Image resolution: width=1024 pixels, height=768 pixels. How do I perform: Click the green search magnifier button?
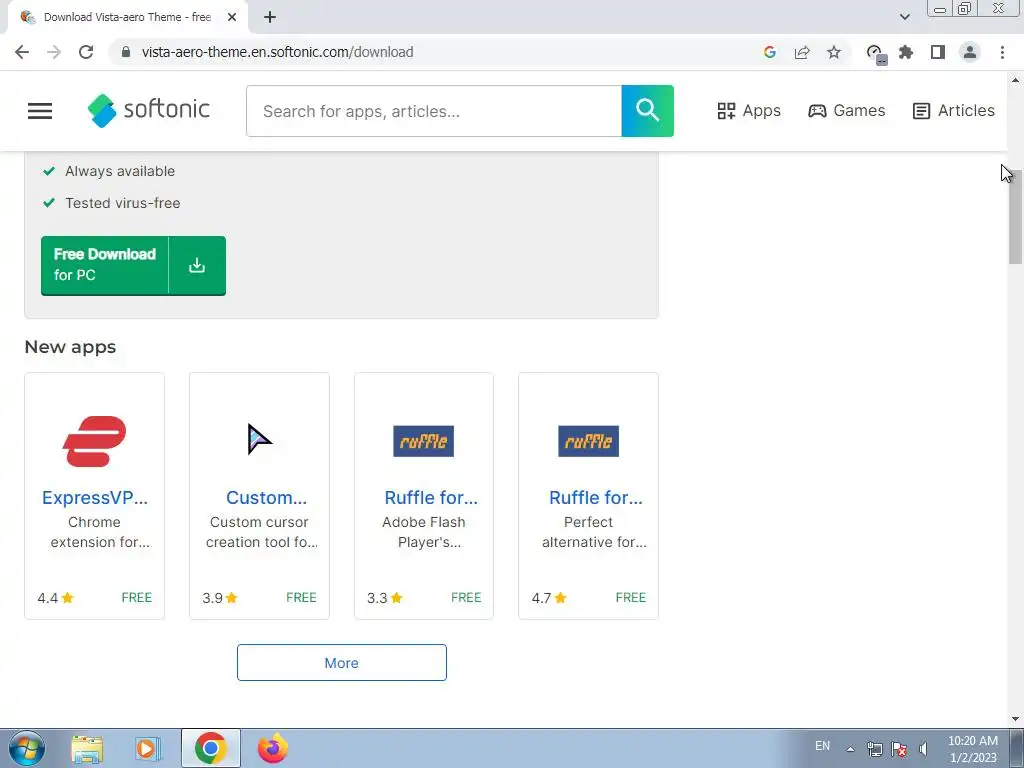point(647,111)
